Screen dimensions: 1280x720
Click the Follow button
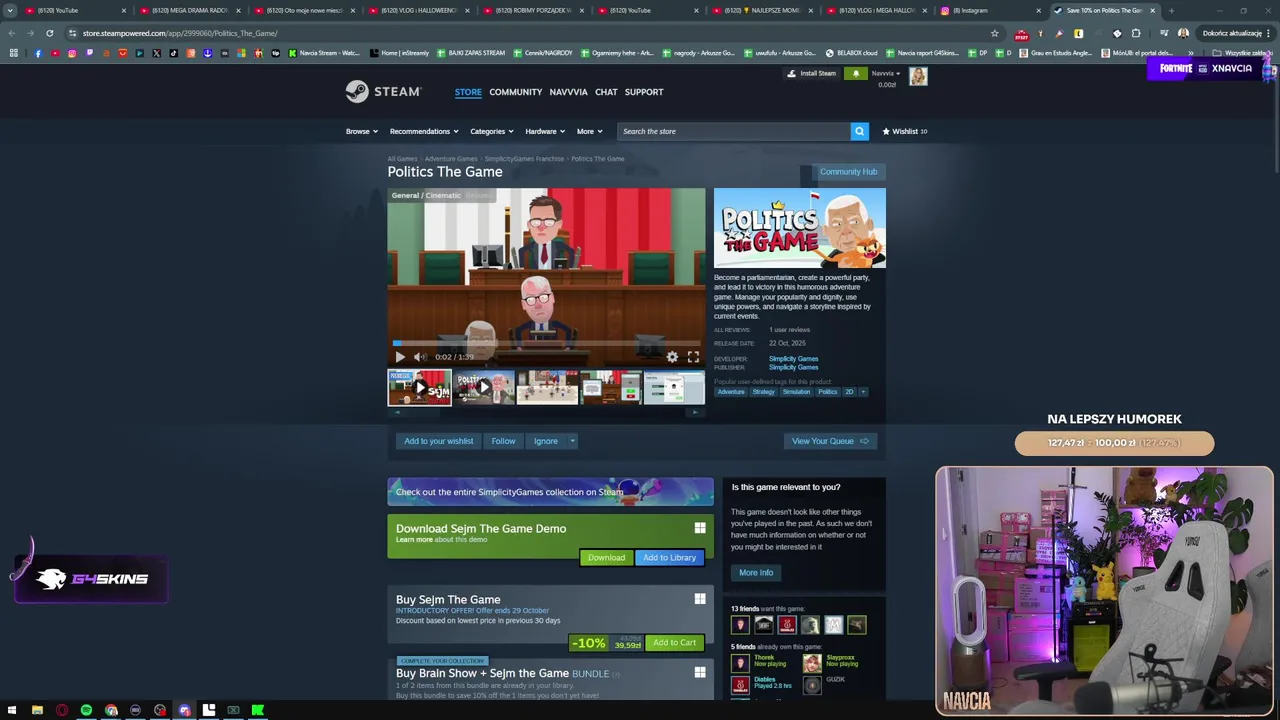pos(503,441)
